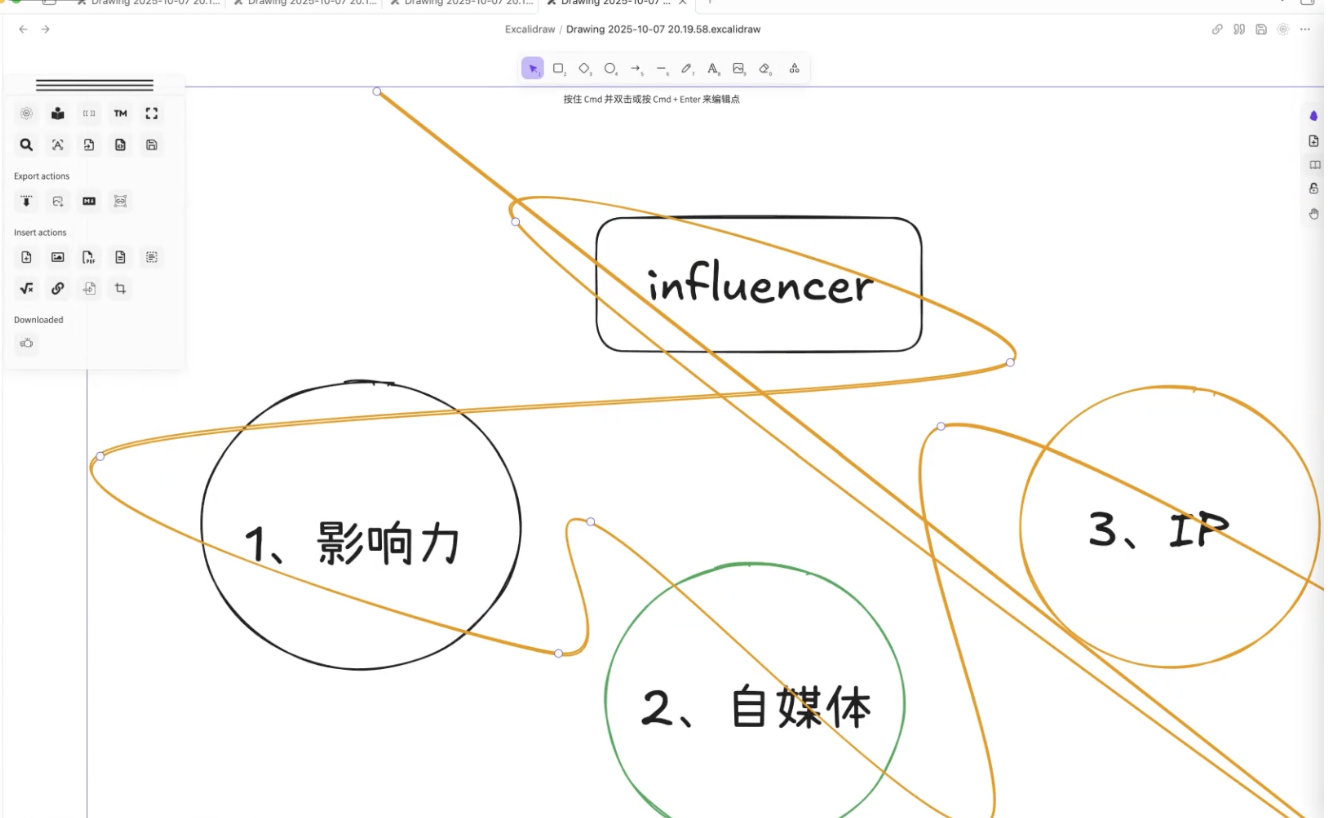This screenshot has height=818, width=1332.
Task: Click the dashed text-frame icon under Insert actions
Action: pos(152,257)
